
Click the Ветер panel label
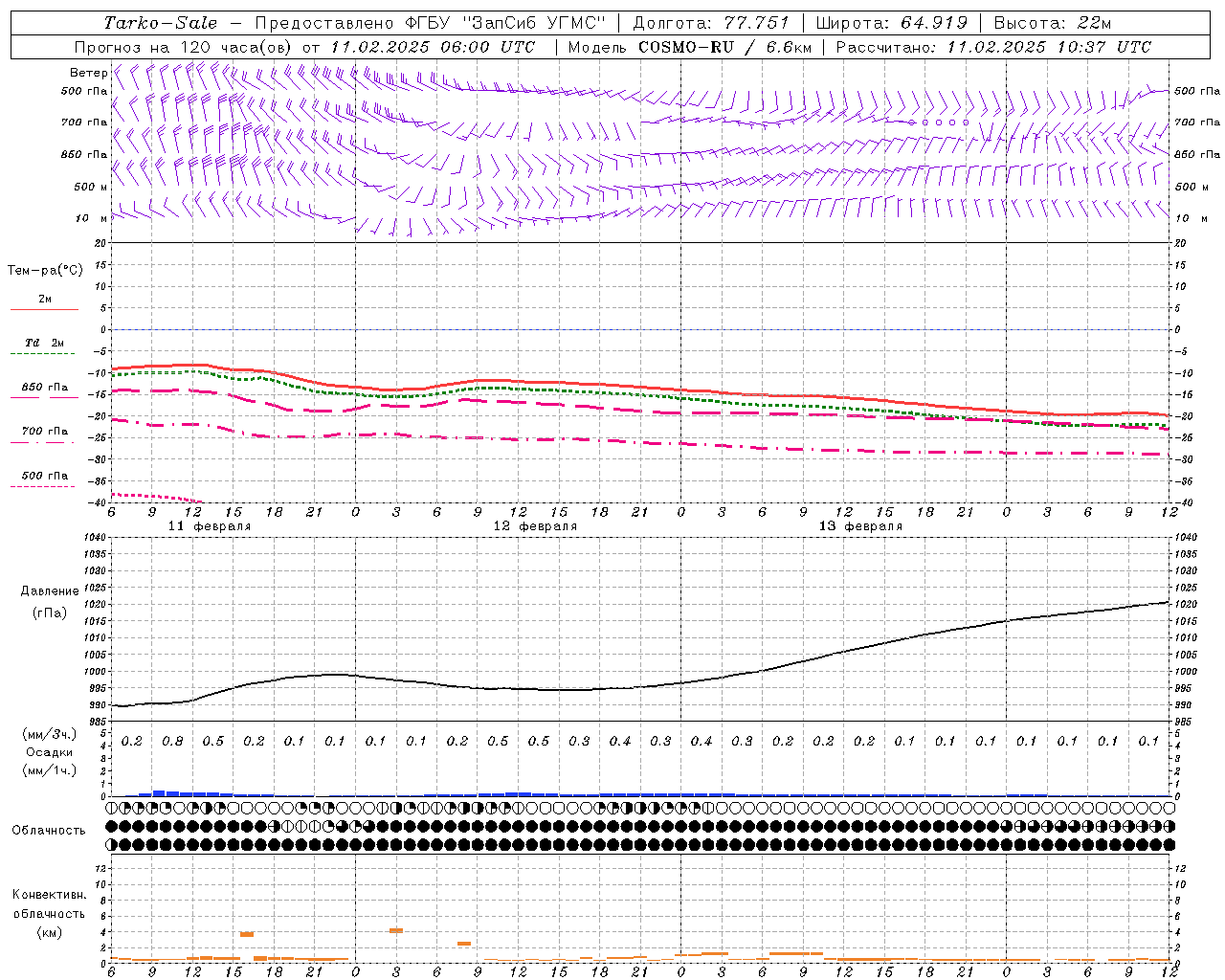[88, 73]
